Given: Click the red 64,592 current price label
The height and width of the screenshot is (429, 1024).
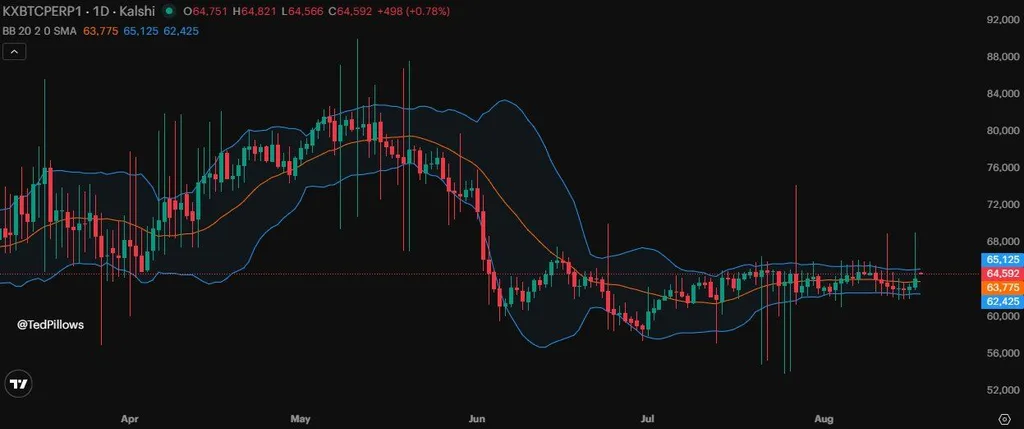Looking at the screenshot, I should pyautogui.click(x=1002, y=273).
